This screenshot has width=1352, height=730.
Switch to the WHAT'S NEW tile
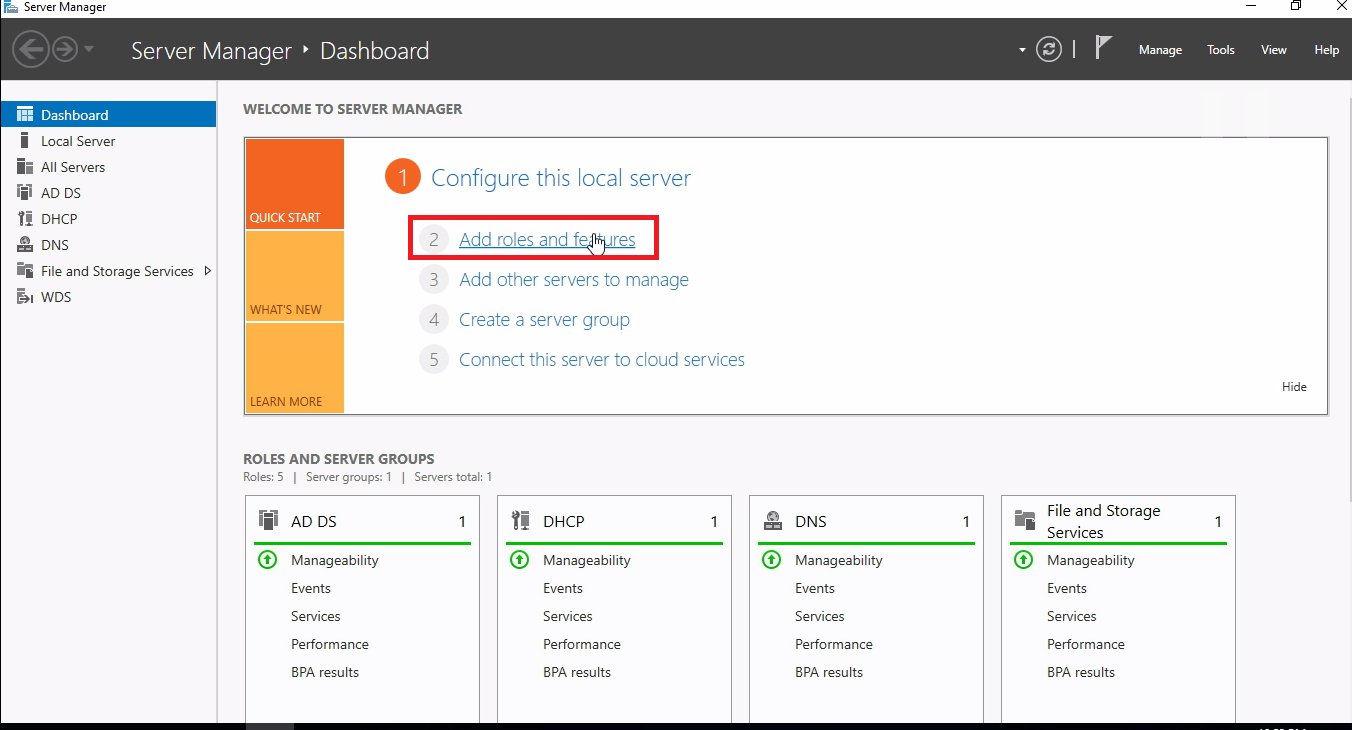pos(294,276)
